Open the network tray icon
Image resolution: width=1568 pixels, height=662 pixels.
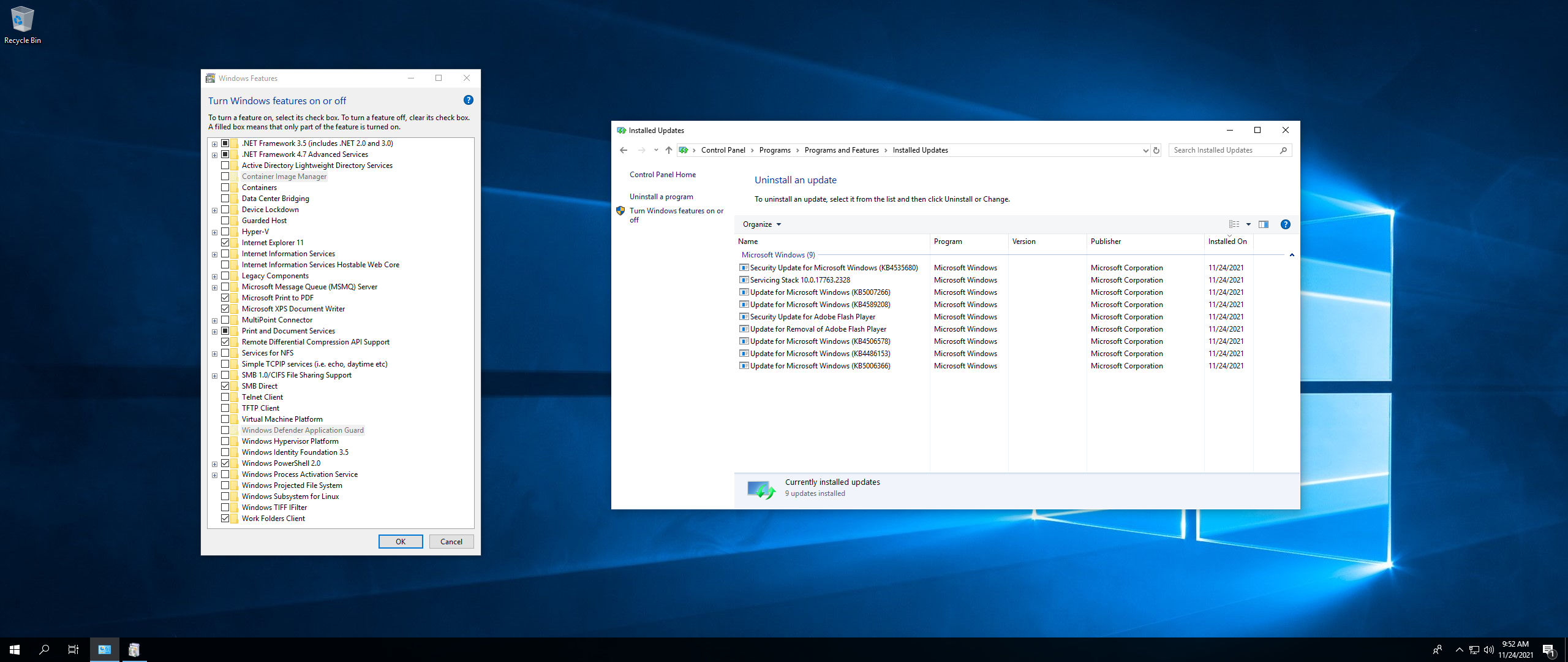coord(1474,650)
